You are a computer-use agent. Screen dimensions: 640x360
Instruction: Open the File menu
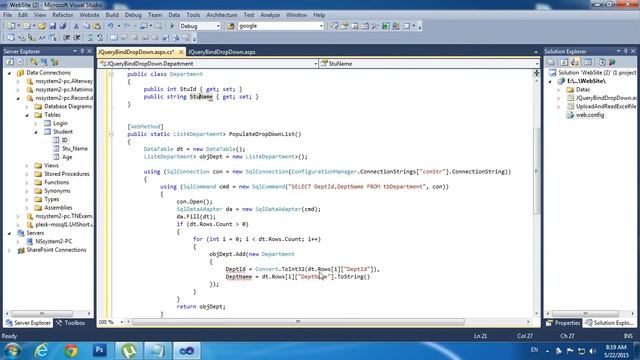[7, 15]
